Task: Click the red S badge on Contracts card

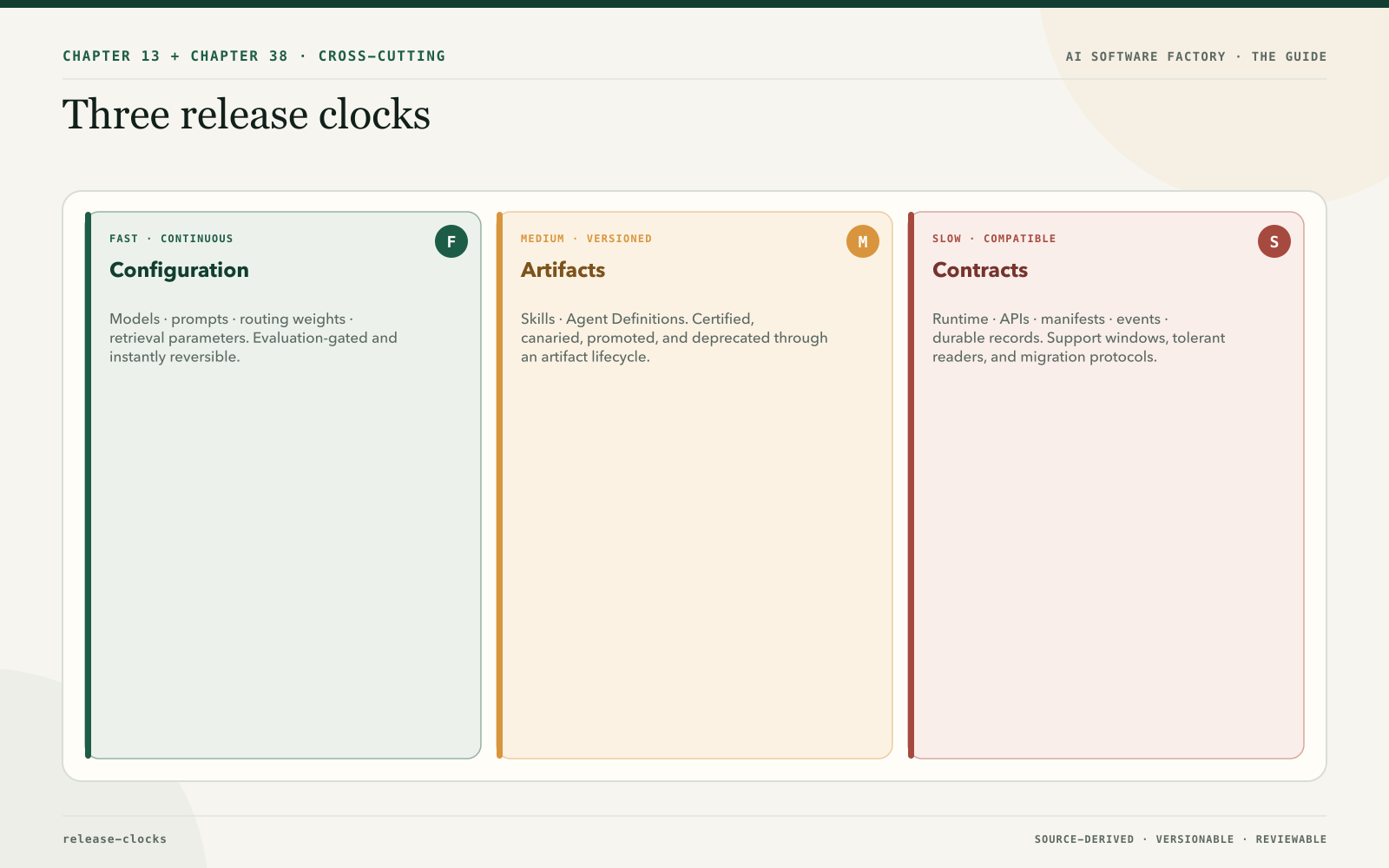Action: point(1274,241)
